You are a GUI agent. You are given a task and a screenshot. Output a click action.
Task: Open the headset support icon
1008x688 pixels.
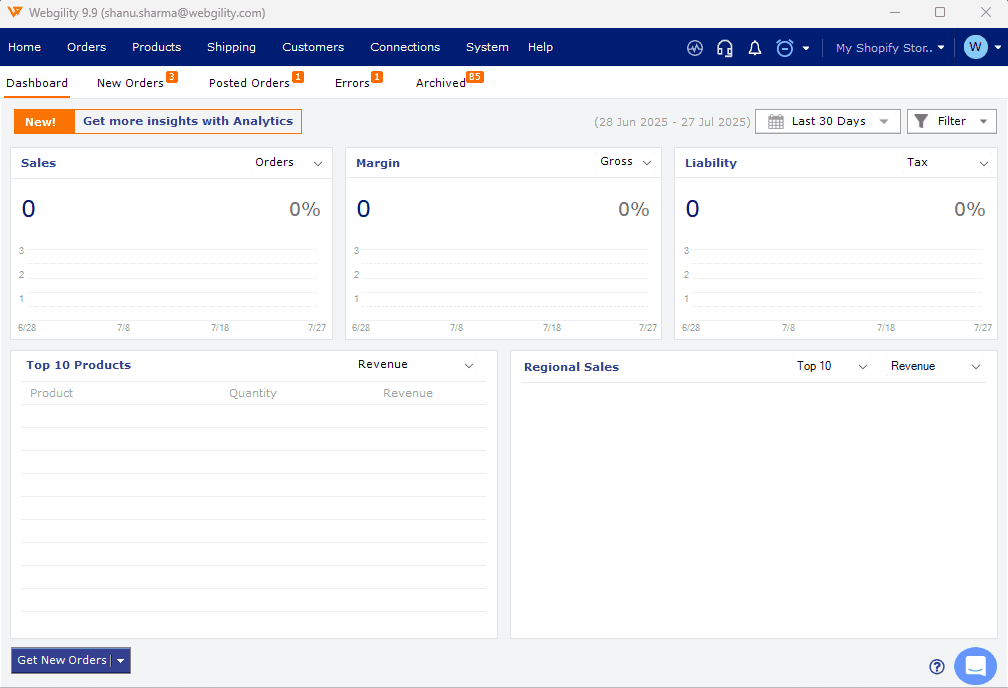pos(725,48)
